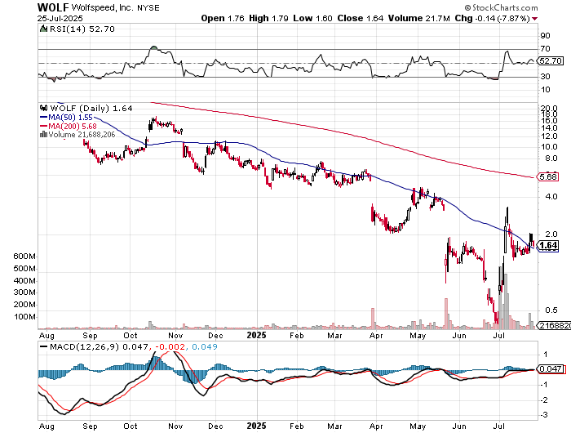Screen dimensions: 571x433
Task: Click the High 1.79 value
Action: point(269,18)
